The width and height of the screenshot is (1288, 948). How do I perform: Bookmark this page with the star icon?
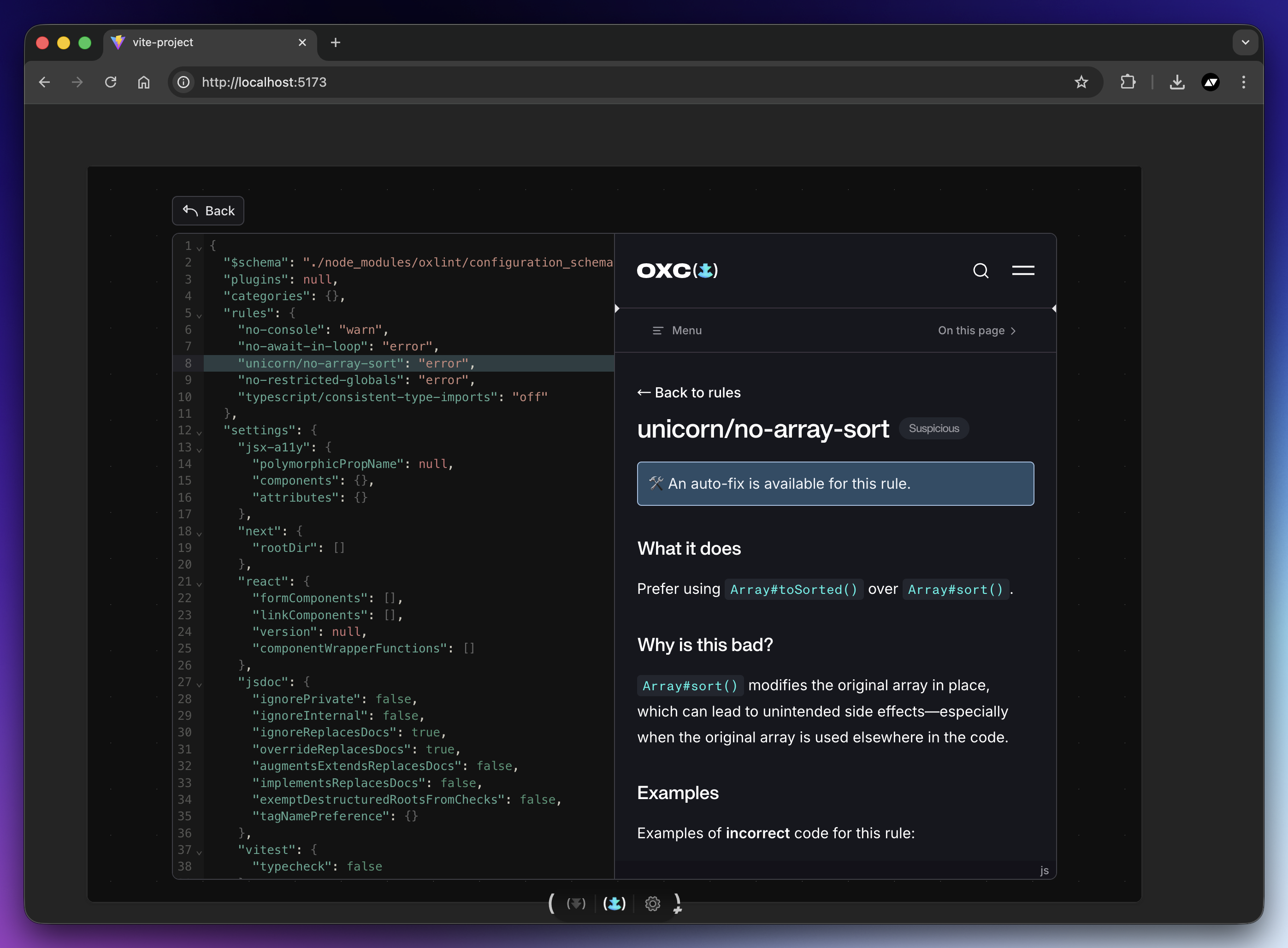tap(1081, 82)
